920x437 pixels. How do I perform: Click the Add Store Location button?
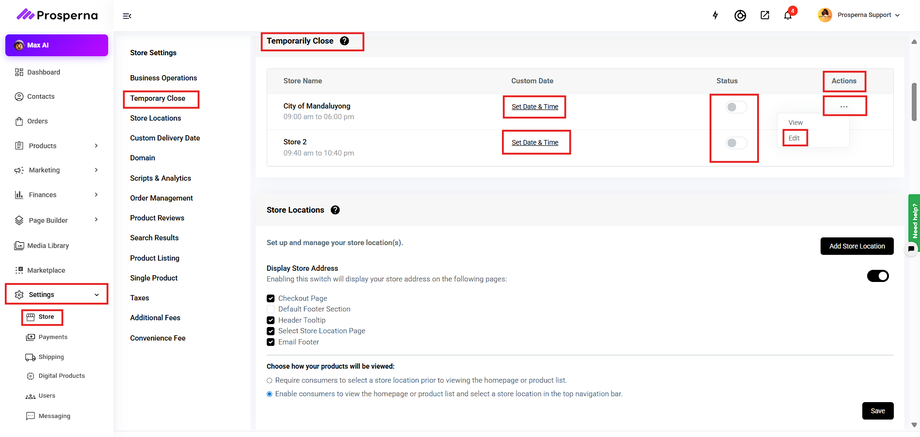[x=856, y=246]
